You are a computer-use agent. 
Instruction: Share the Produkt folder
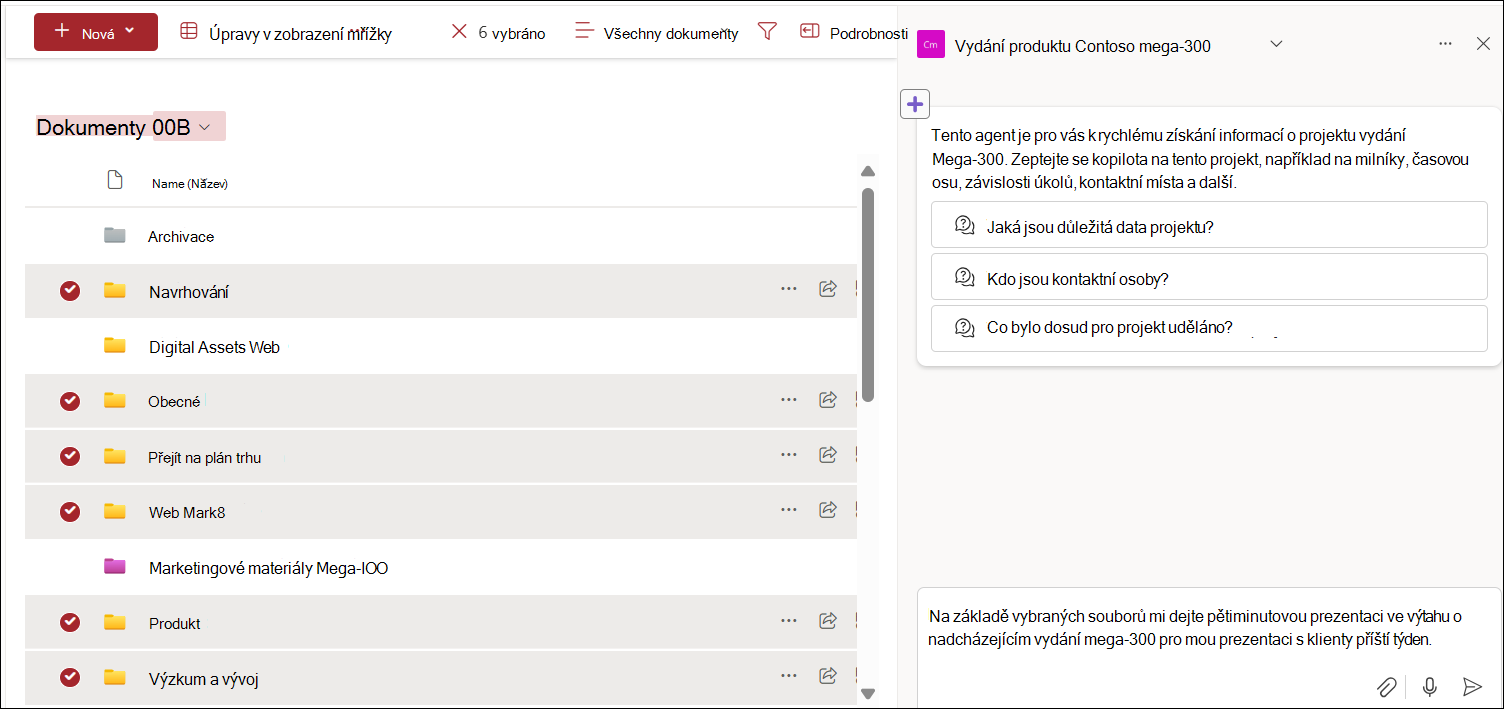(x=828, y=620)
